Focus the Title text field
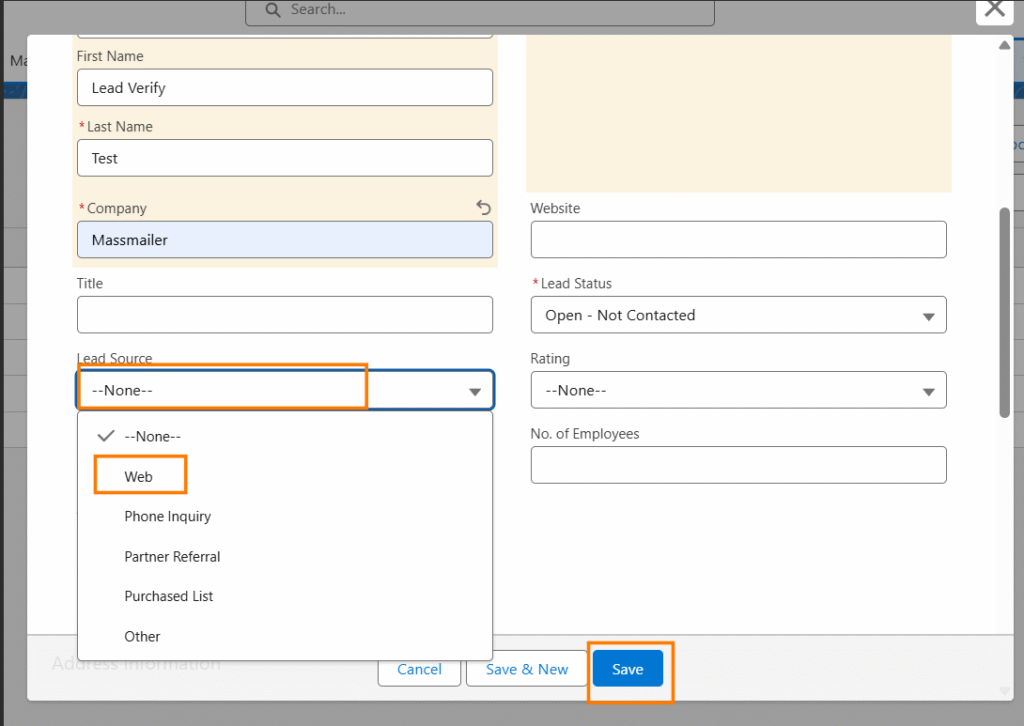Image resolution: width=1024 pixels, height=726 pixels. click(x=285, y=315)
